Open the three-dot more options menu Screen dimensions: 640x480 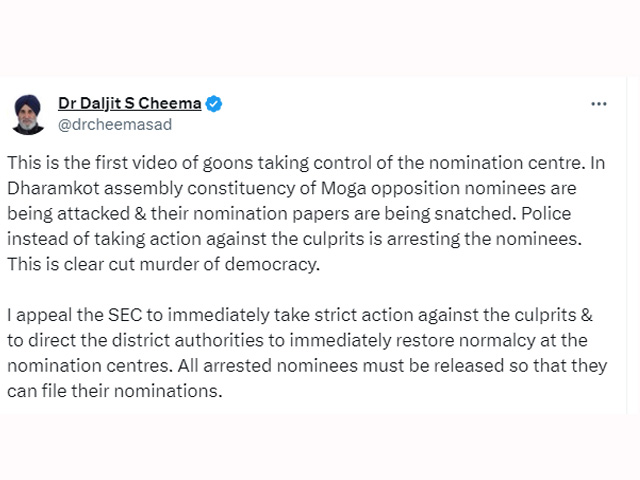[x=598, y=104]
